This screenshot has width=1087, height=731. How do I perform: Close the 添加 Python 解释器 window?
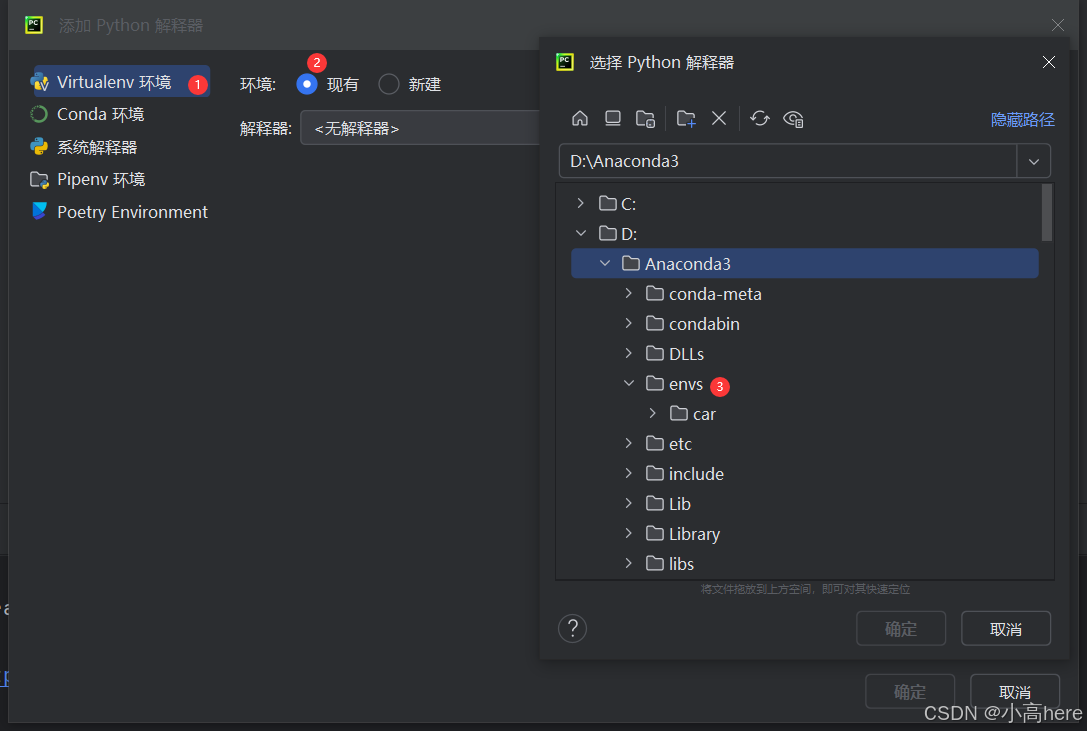tap(1057, 25)
